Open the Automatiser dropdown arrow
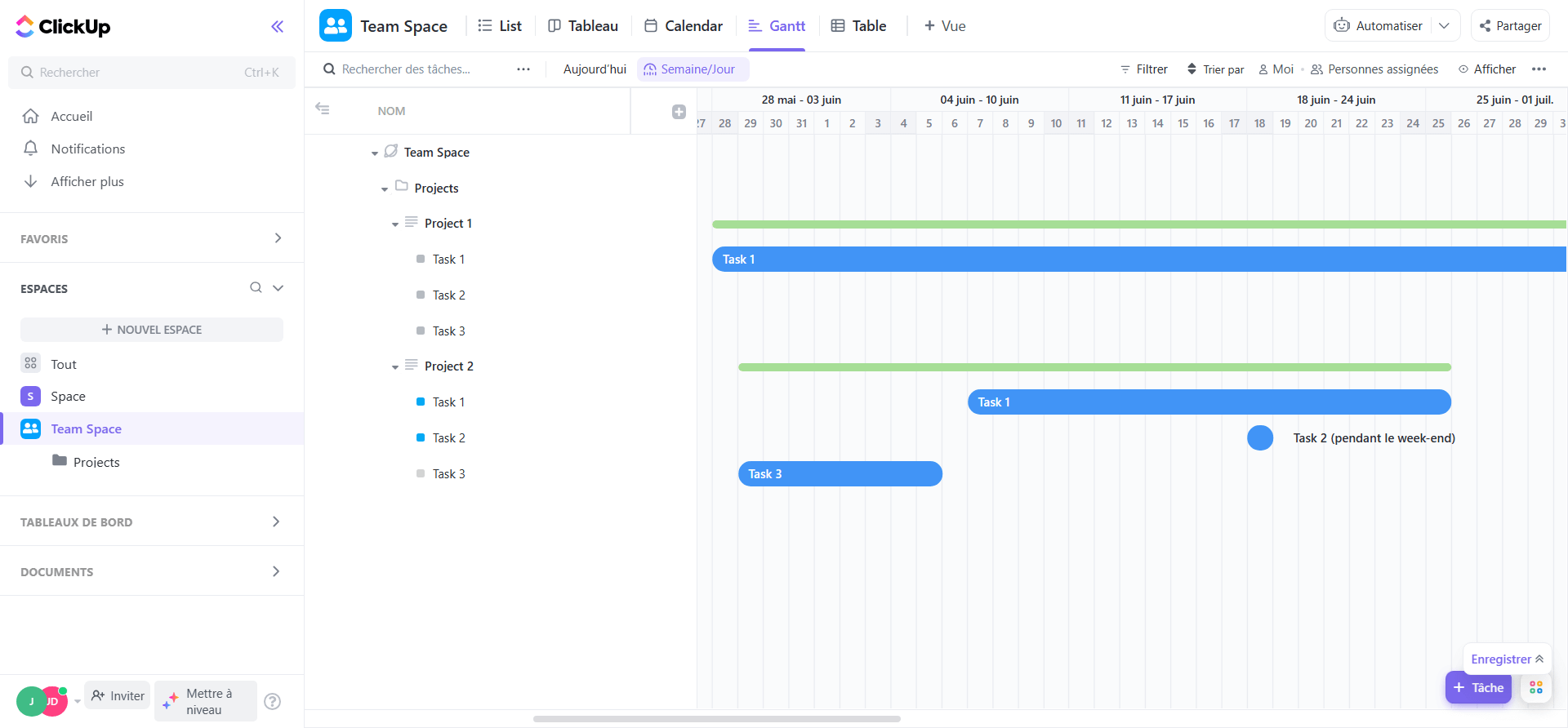 pos(1444,26)
